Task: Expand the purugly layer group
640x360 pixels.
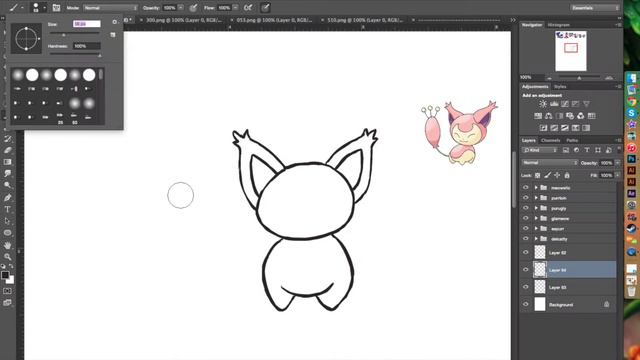Action: click(x=536, y=208)
